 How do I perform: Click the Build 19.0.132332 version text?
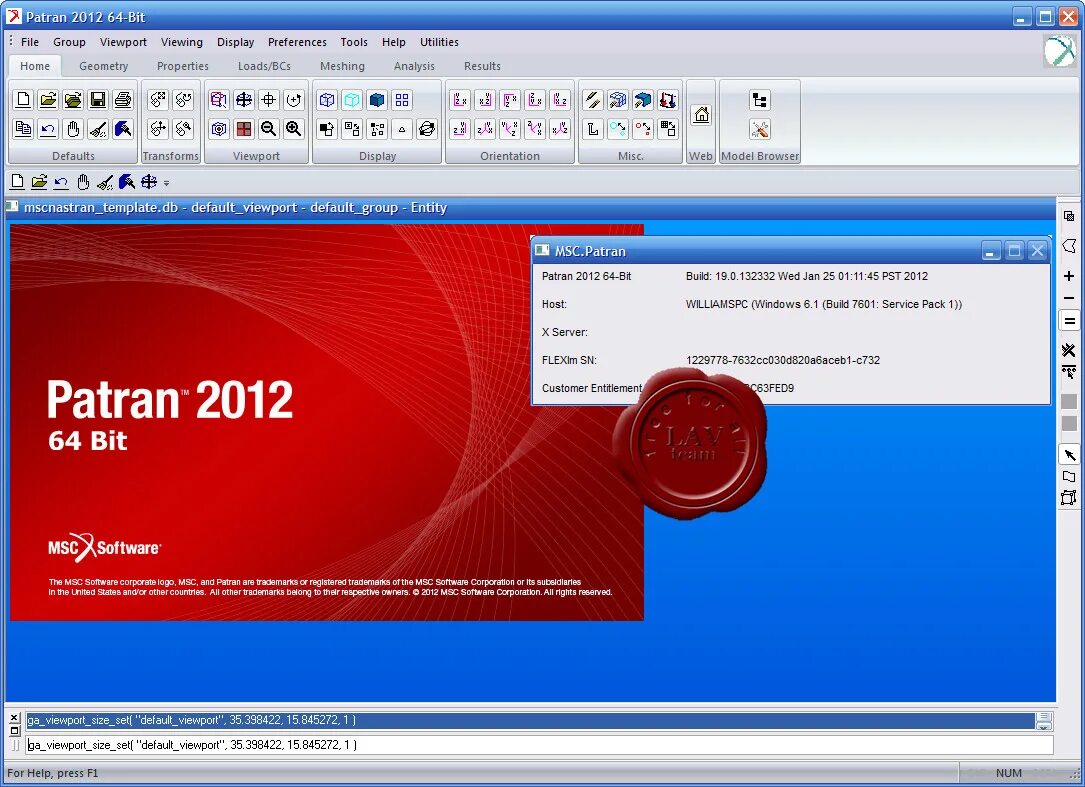point(807,276)
